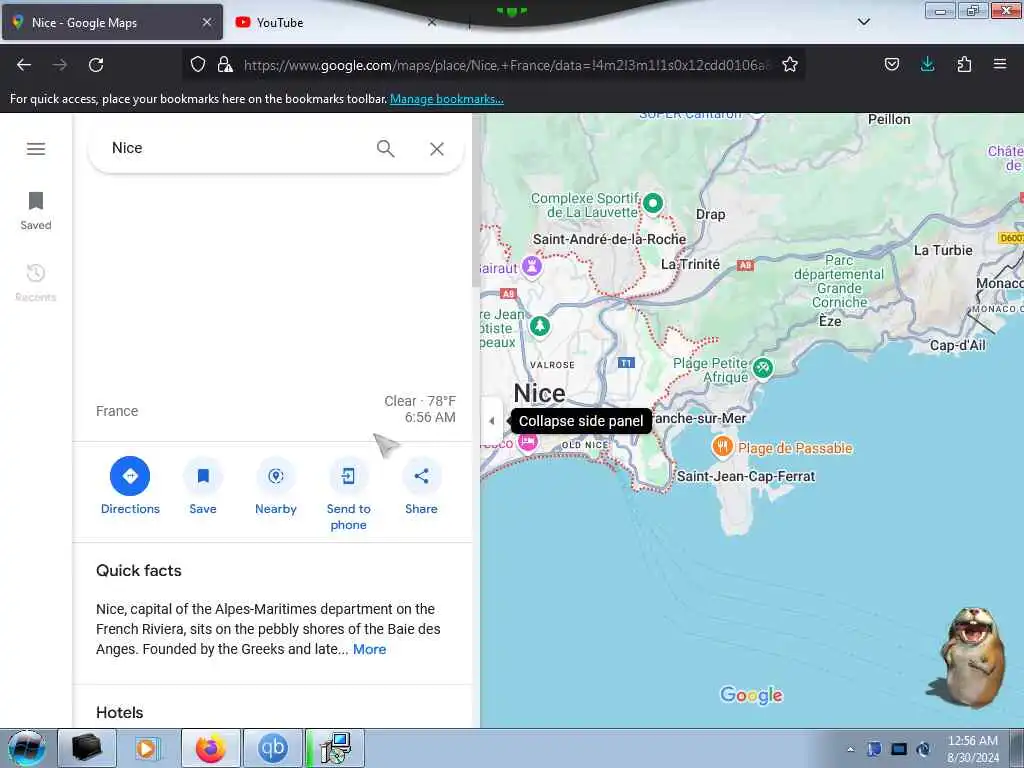Open the Google Maps hamburger menu
The height and width of the screenshot is (768, 1024).
coord(36,149)
